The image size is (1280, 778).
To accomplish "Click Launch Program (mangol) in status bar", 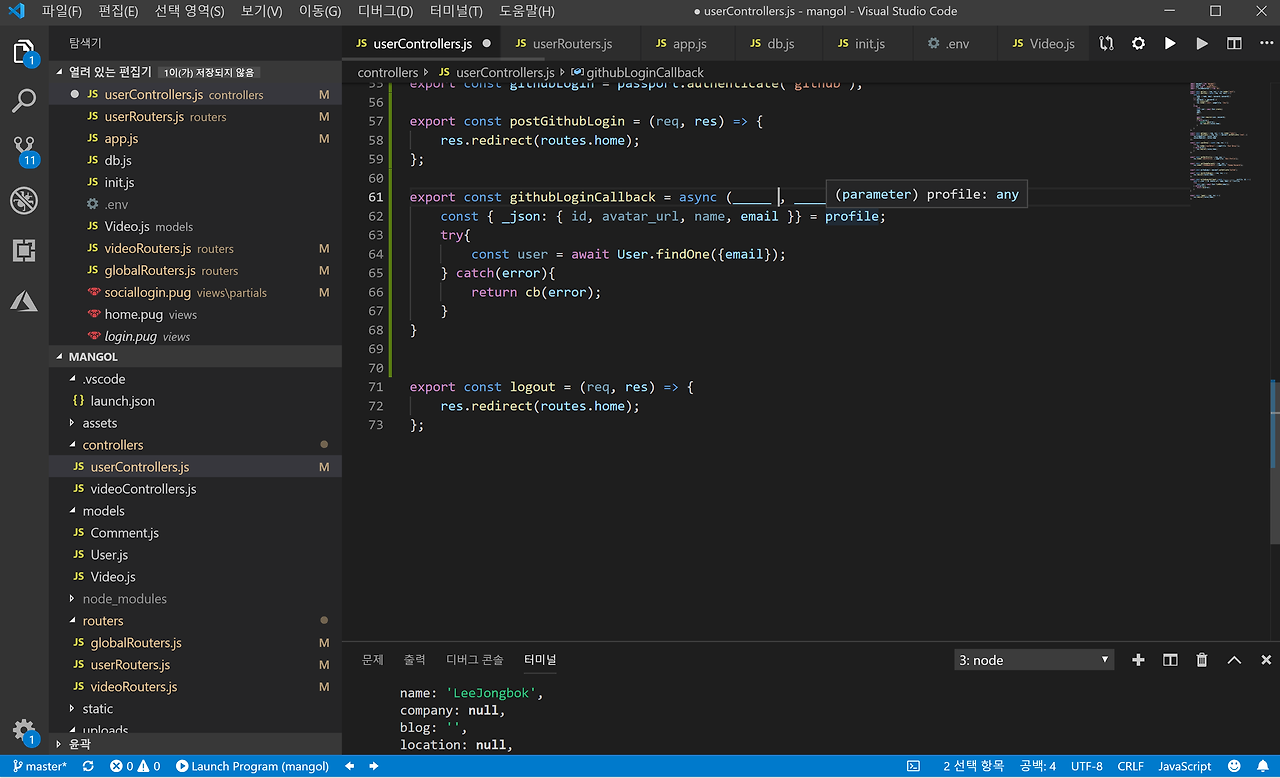I will coord(252,766).
